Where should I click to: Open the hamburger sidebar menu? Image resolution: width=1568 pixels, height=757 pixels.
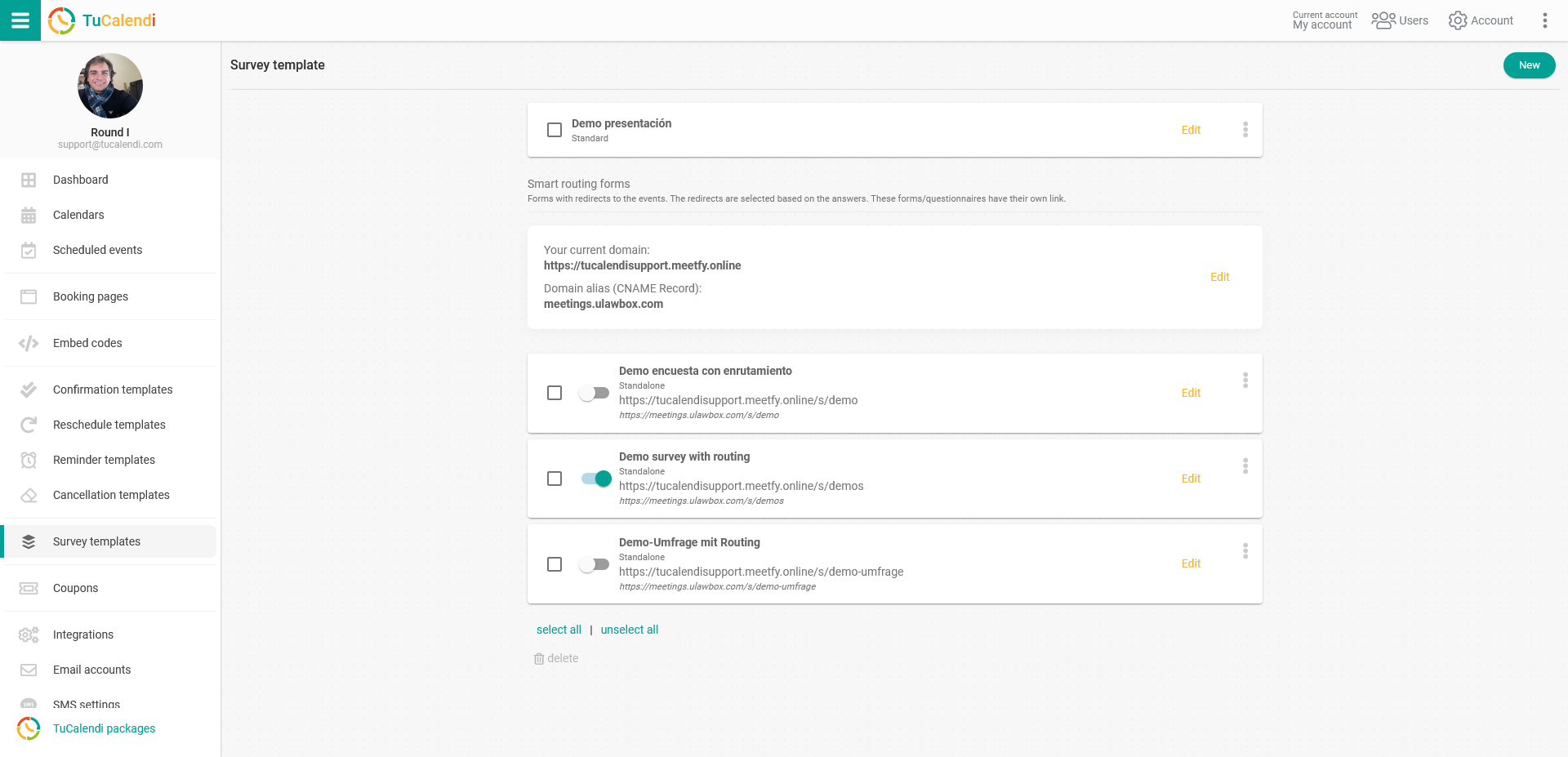[x=20, y=20]
